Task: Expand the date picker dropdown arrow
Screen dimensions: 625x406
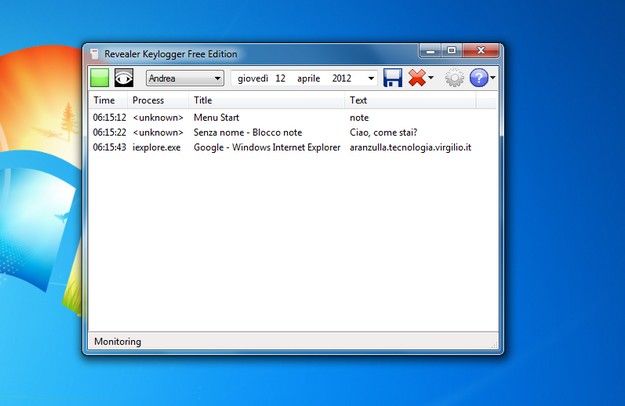Action: coord(371,78)
